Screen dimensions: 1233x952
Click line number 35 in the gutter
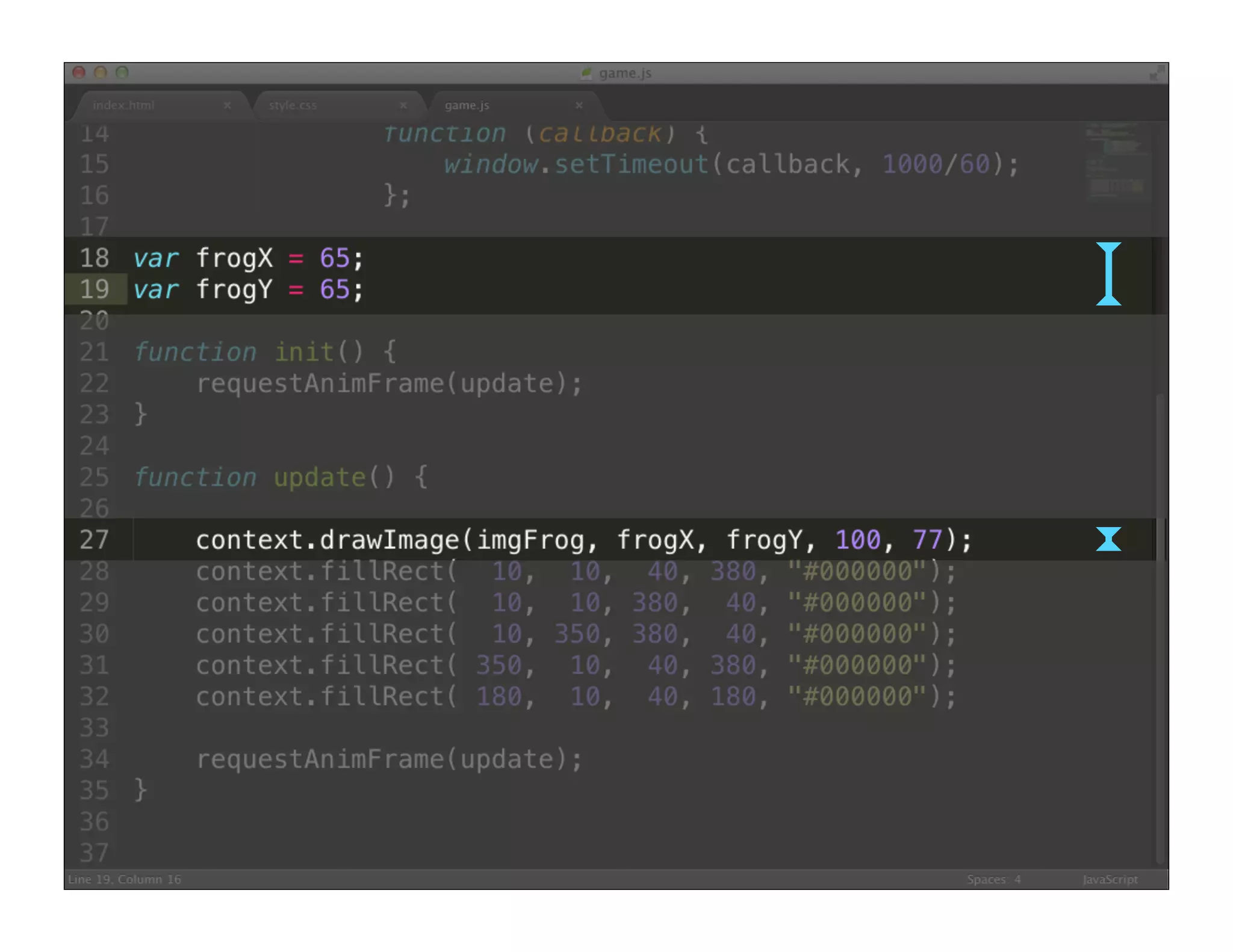pos(95,790)
